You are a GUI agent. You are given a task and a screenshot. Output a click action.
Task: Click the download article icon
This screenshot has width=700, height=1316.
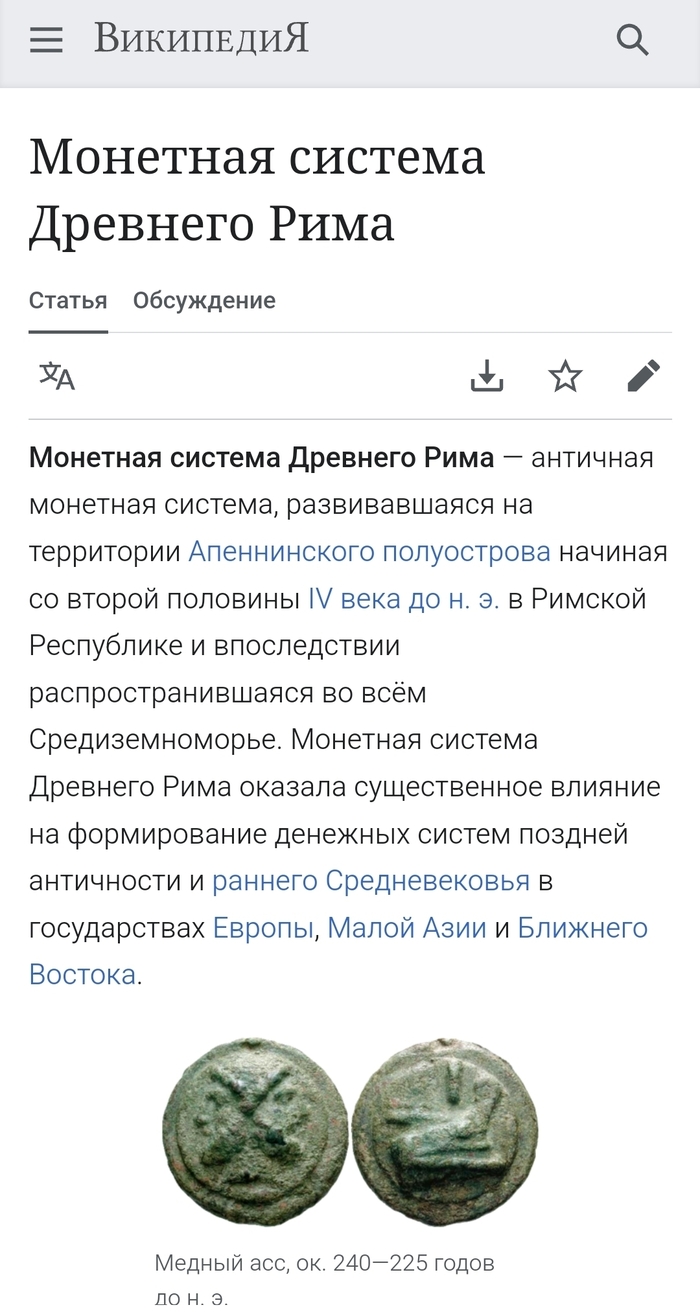click(487, 377)
